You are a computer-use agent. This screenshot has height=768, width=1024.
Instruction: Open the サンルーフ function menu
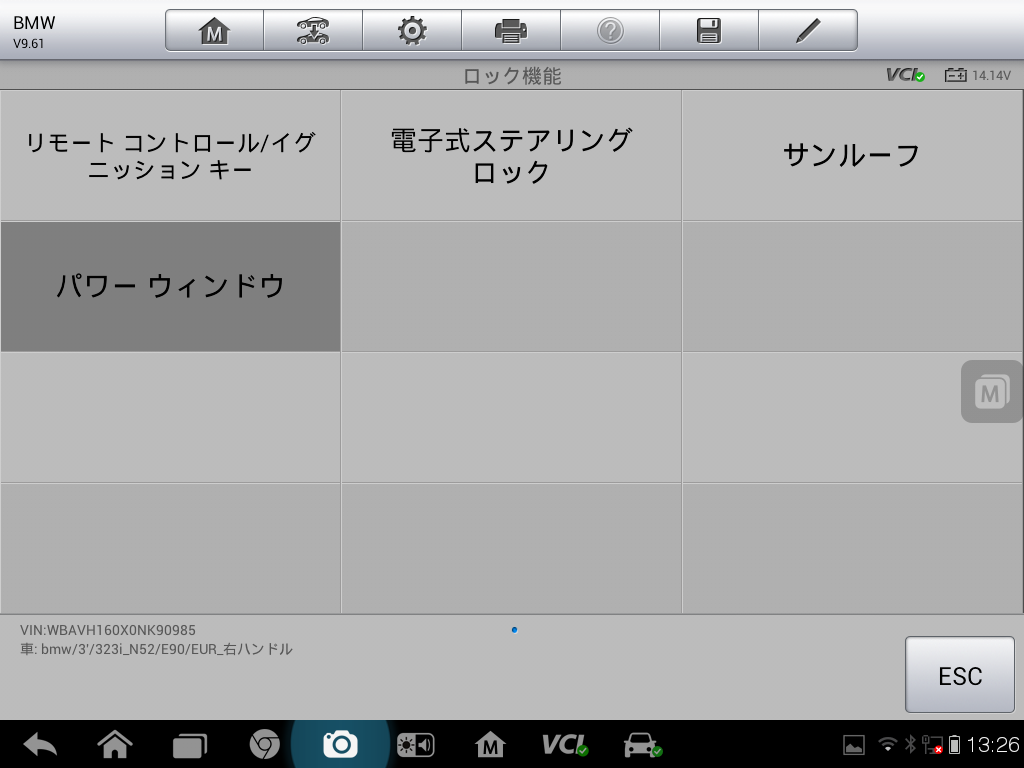[x=851, y=154]
